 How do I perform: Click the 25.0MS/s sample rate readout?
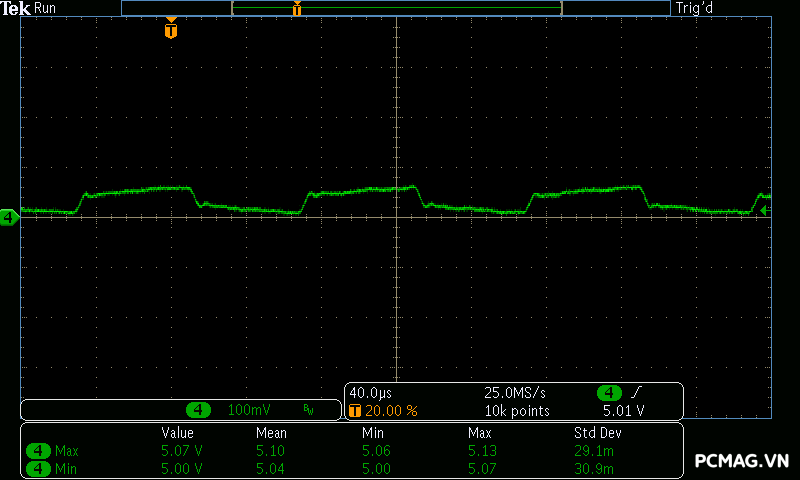515,393
